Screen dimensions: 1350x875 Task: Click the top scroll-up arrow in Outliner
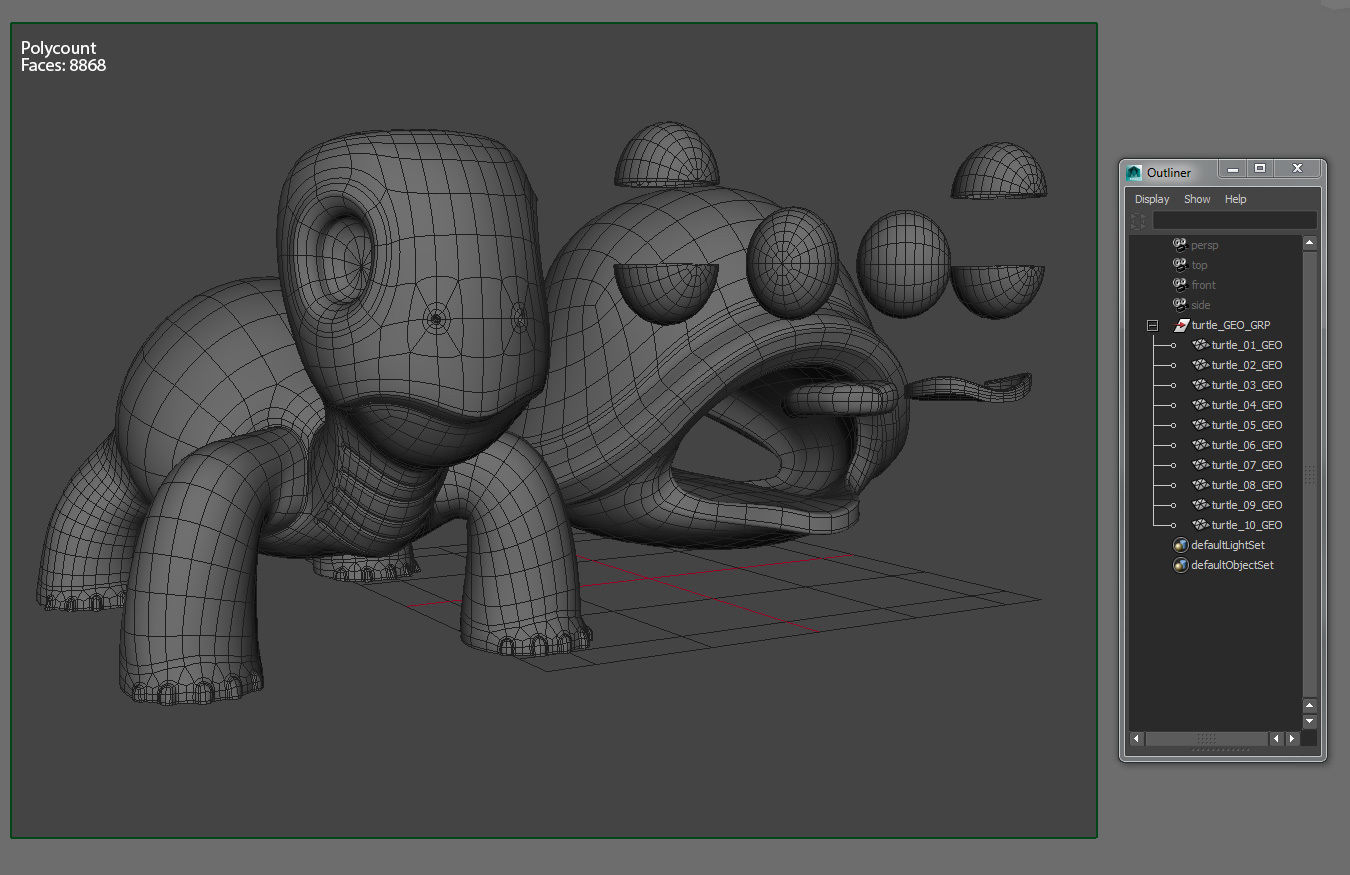click(1310, 243)
